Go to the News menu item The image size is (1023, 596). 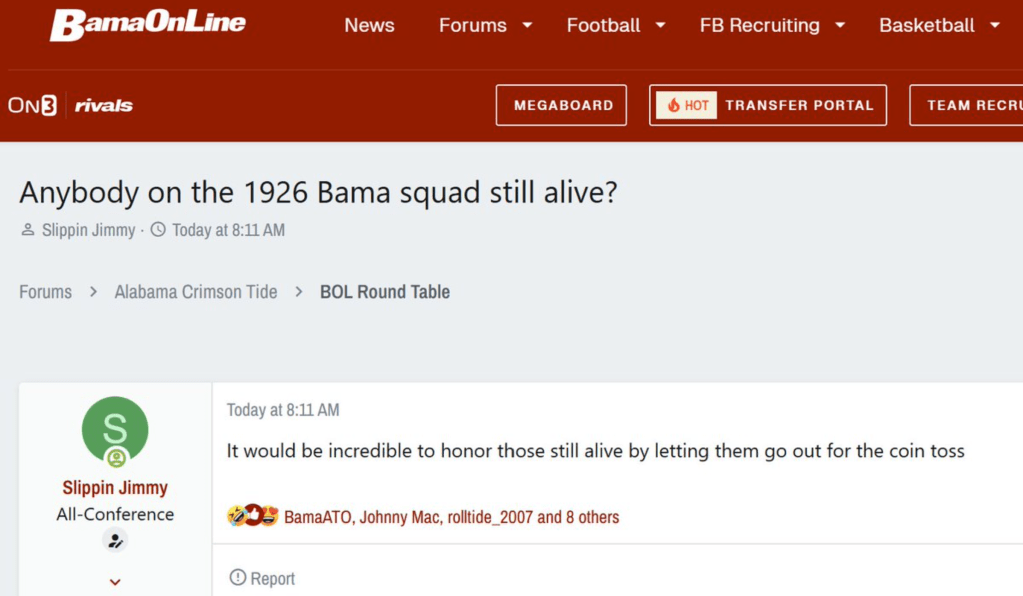369,25
